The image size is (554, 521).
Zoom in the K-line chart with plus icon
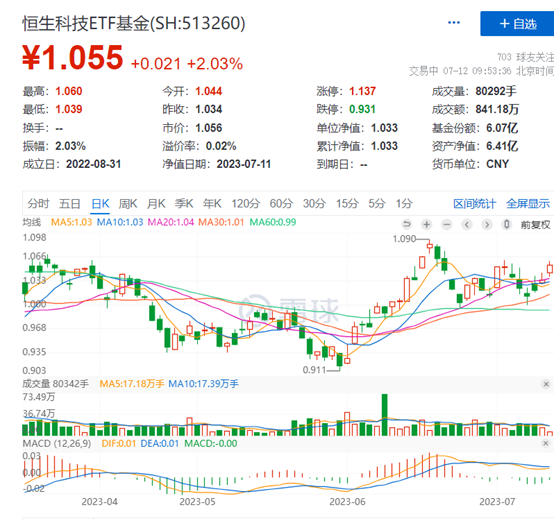click(x=426, y=224)
